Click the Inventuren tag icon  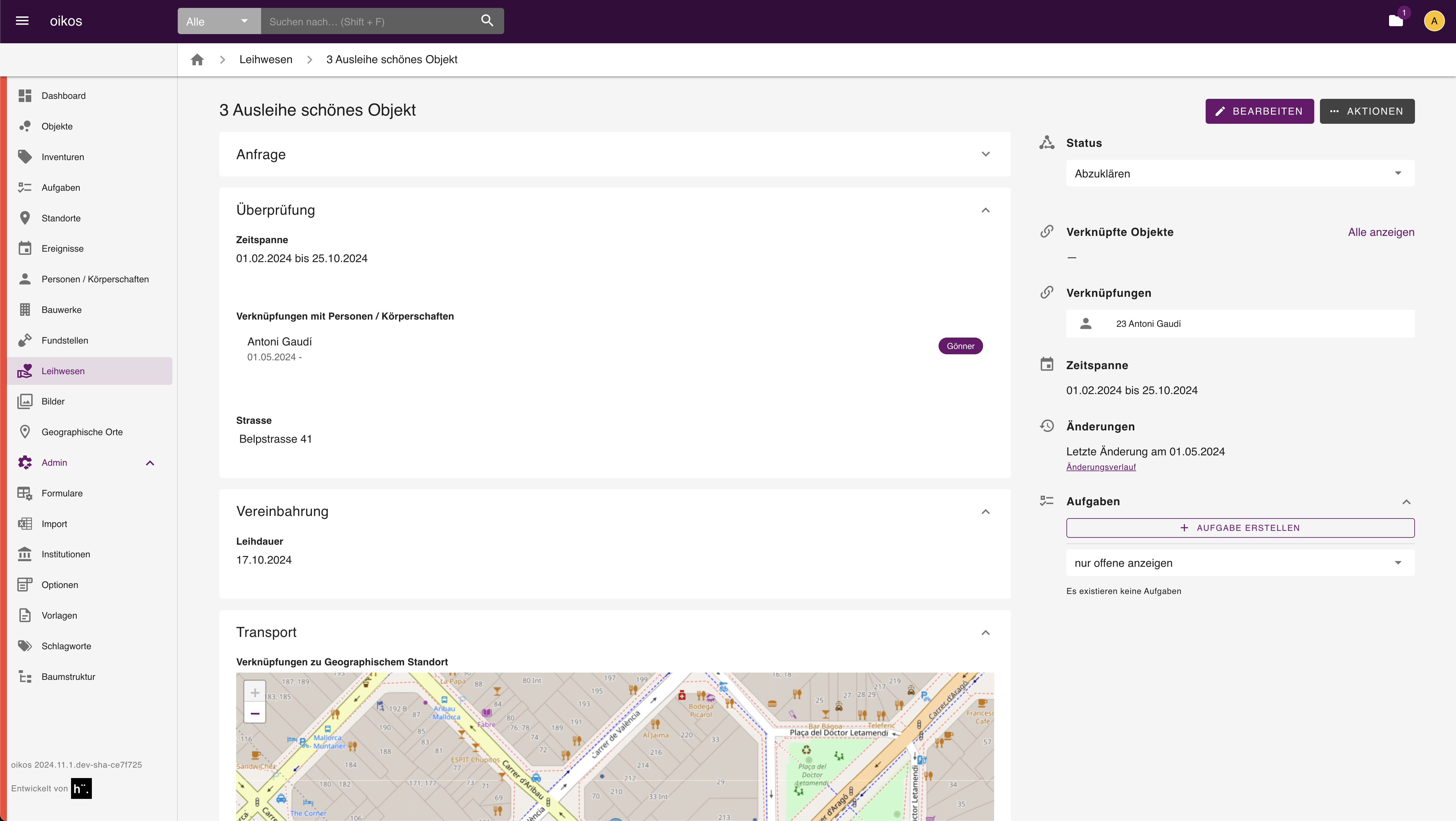tap(25, 157)
